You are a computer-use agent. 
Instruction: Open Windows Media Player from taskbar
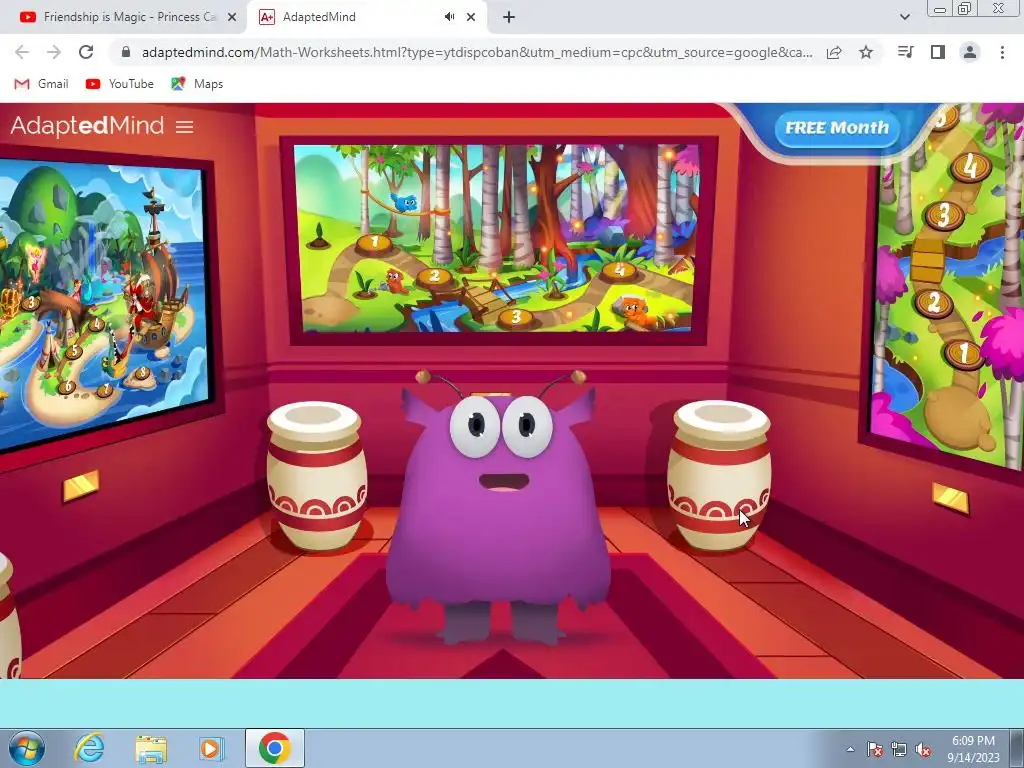click(212, 748)
